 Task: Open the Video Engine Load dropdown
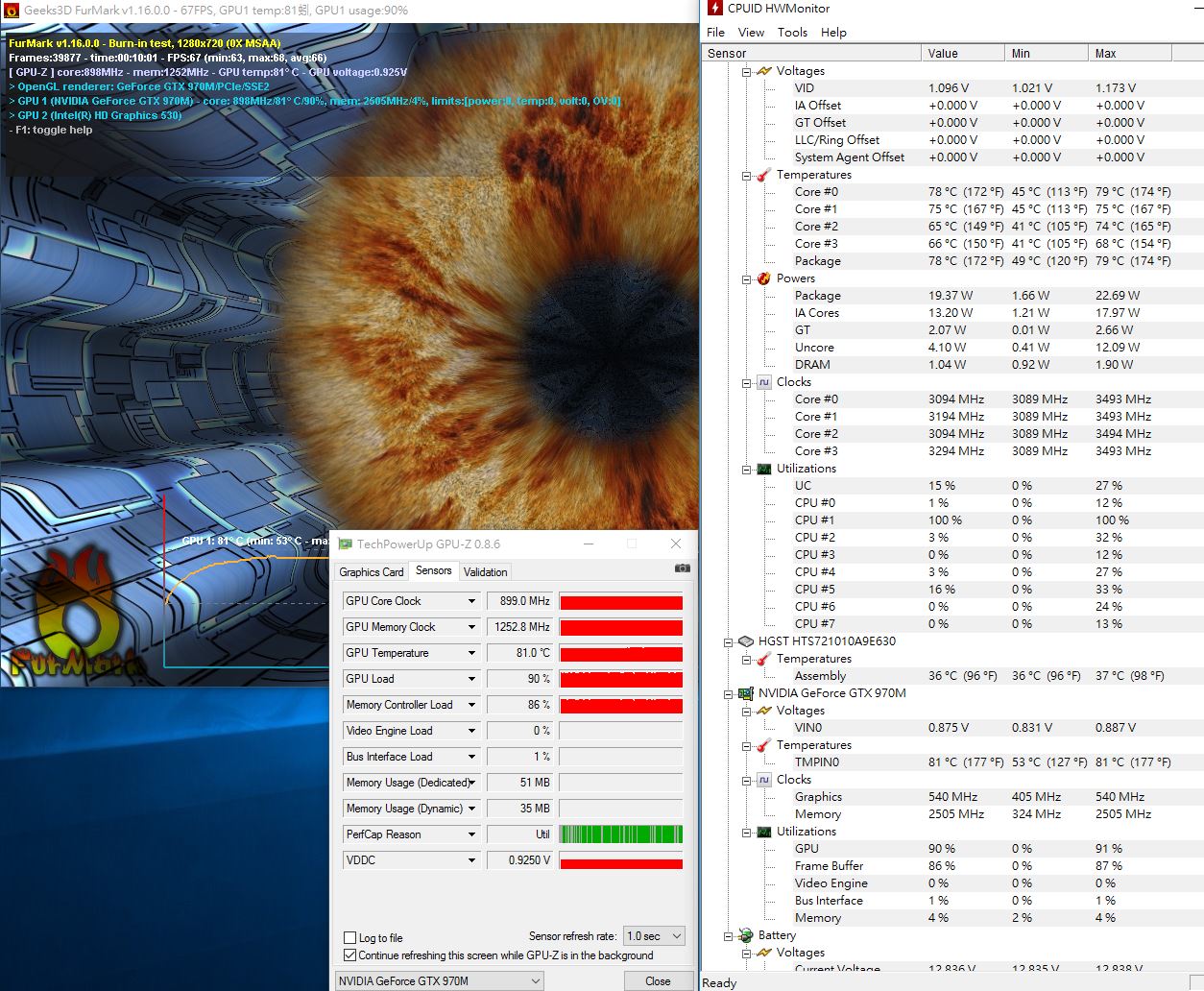click(x=471, y=731)
